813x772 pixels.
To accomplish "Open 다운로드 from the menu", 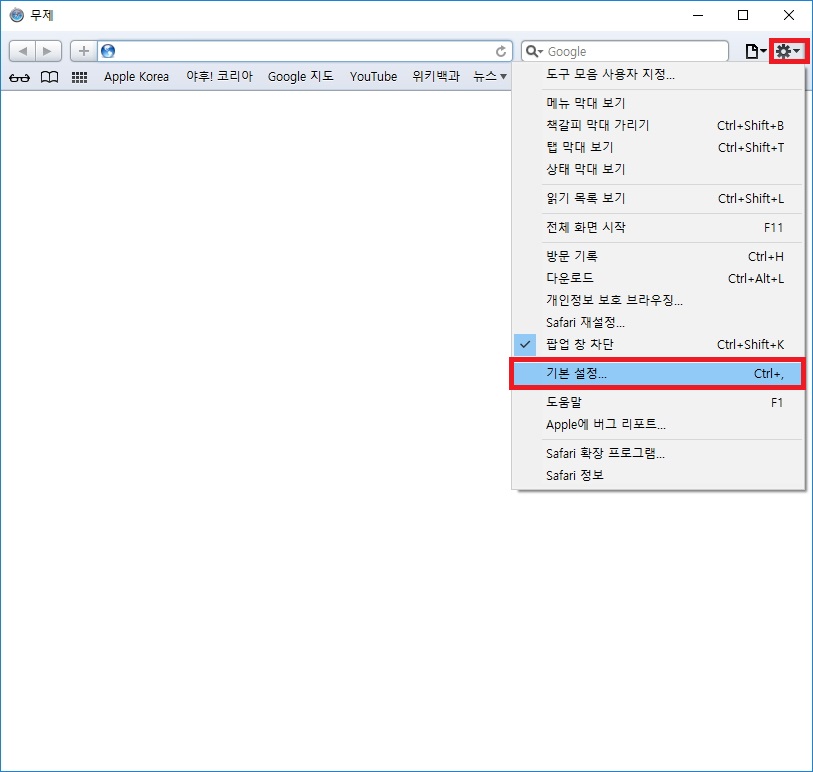I will click(x=658, y=278).
